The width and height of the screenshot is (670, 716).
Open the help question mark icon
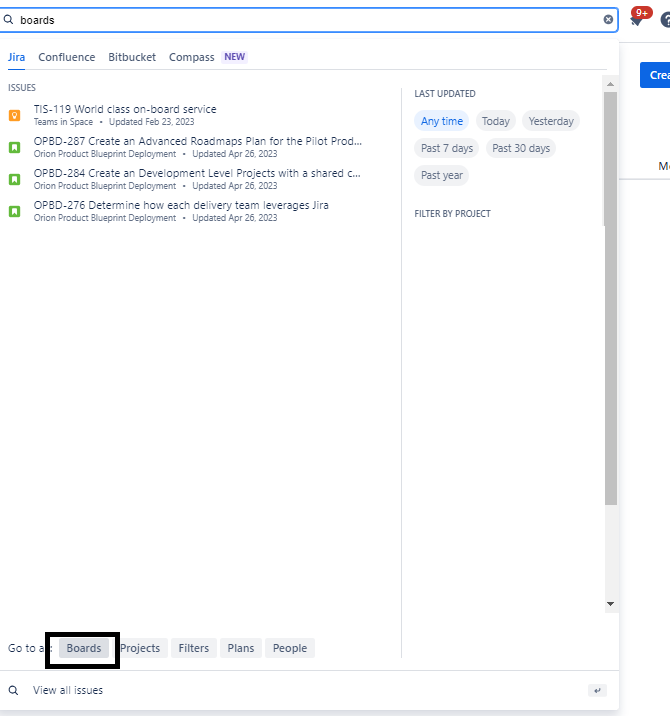[x=665, y=20]
